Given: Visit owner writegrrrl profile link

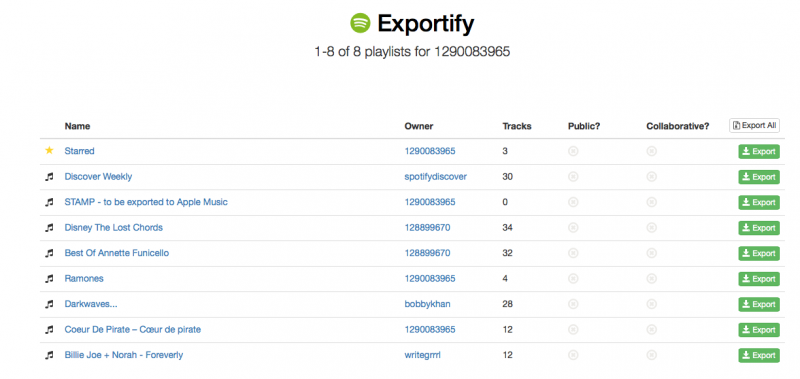Looking at the screenshot, I should pos(422,355).
